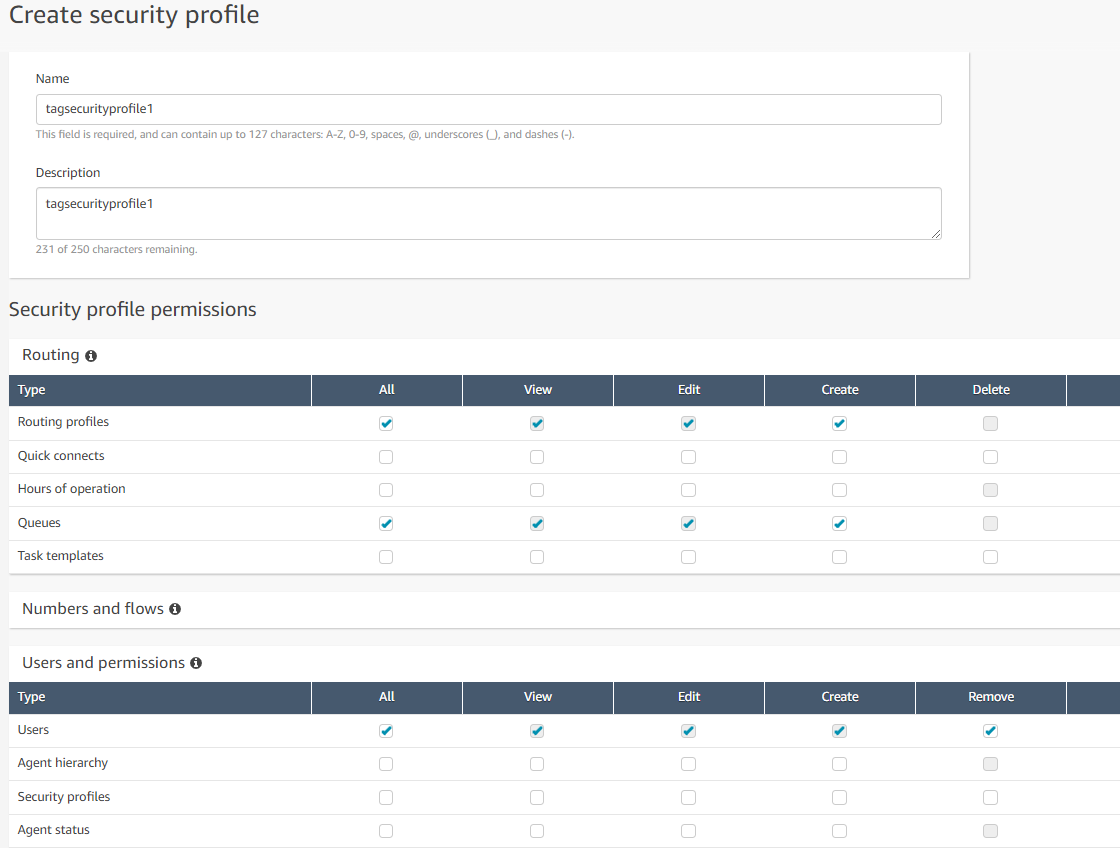
Task: Open the Numbers and flows info icon
Action: click(x=175, y=609)
